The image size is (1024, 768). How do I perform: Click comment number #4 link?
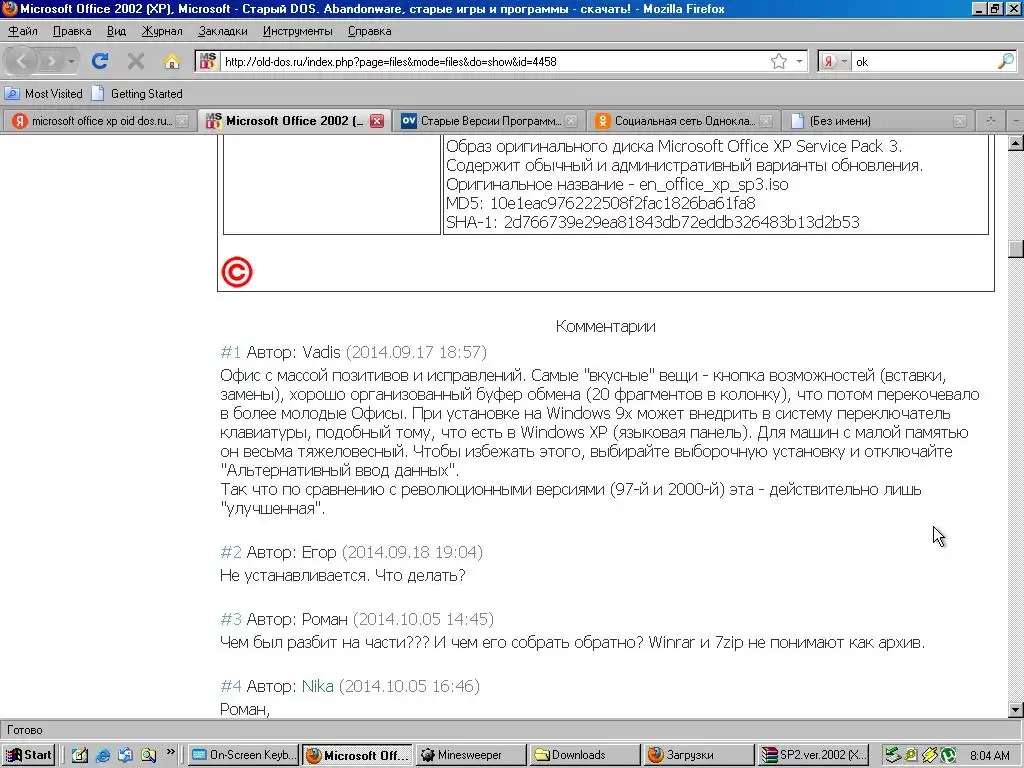coord(231,686)
